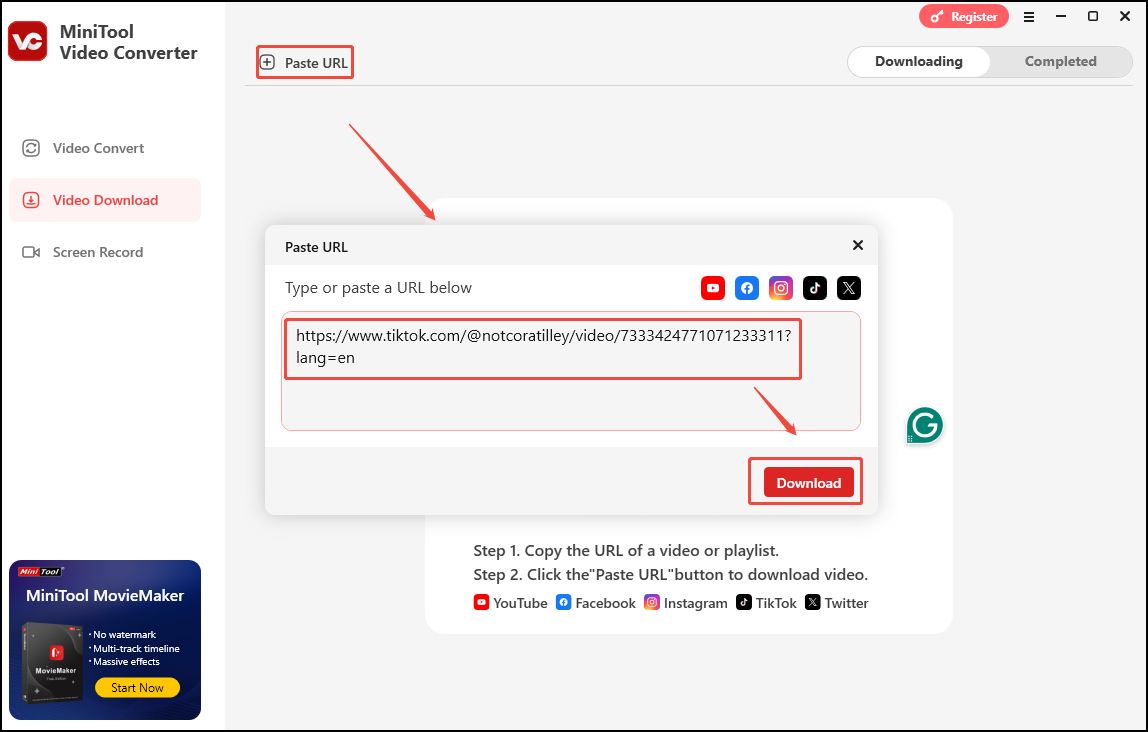Click the Video Download arrow icon
The height and width of the screenshot is (732, 1148).
tap(31, 200)
